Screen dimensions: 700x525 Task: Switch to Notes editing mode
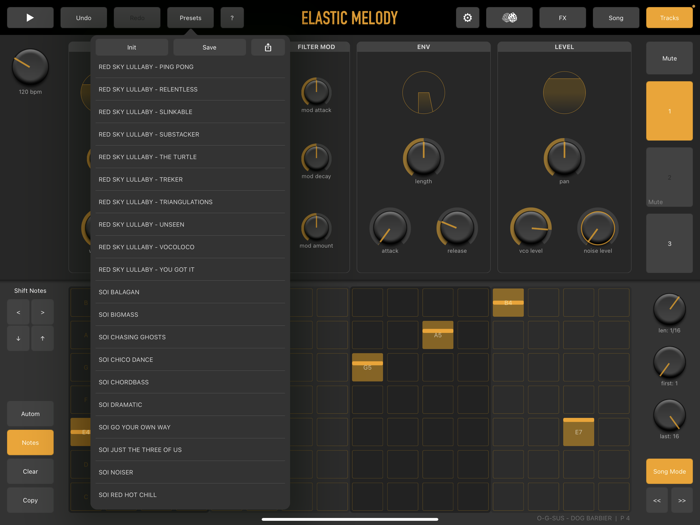pyautogui.click(x=30, y=442)
